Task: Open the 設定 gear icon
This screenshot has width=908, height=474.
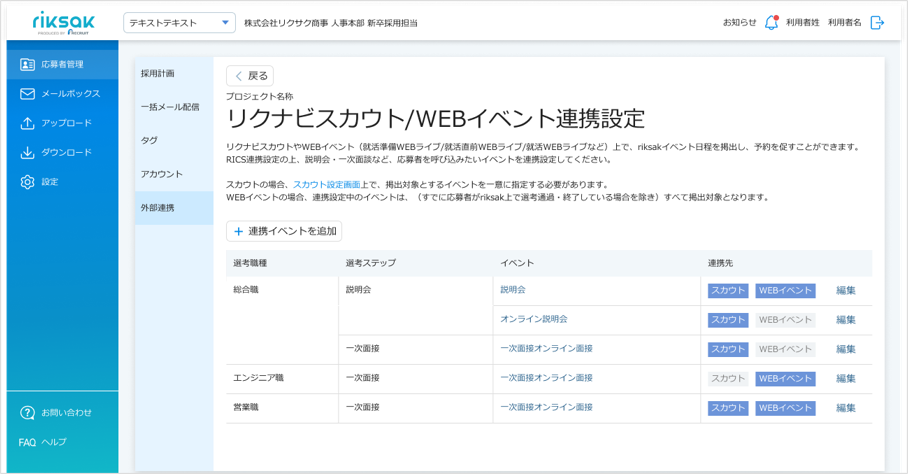Action: coord(27,182)
